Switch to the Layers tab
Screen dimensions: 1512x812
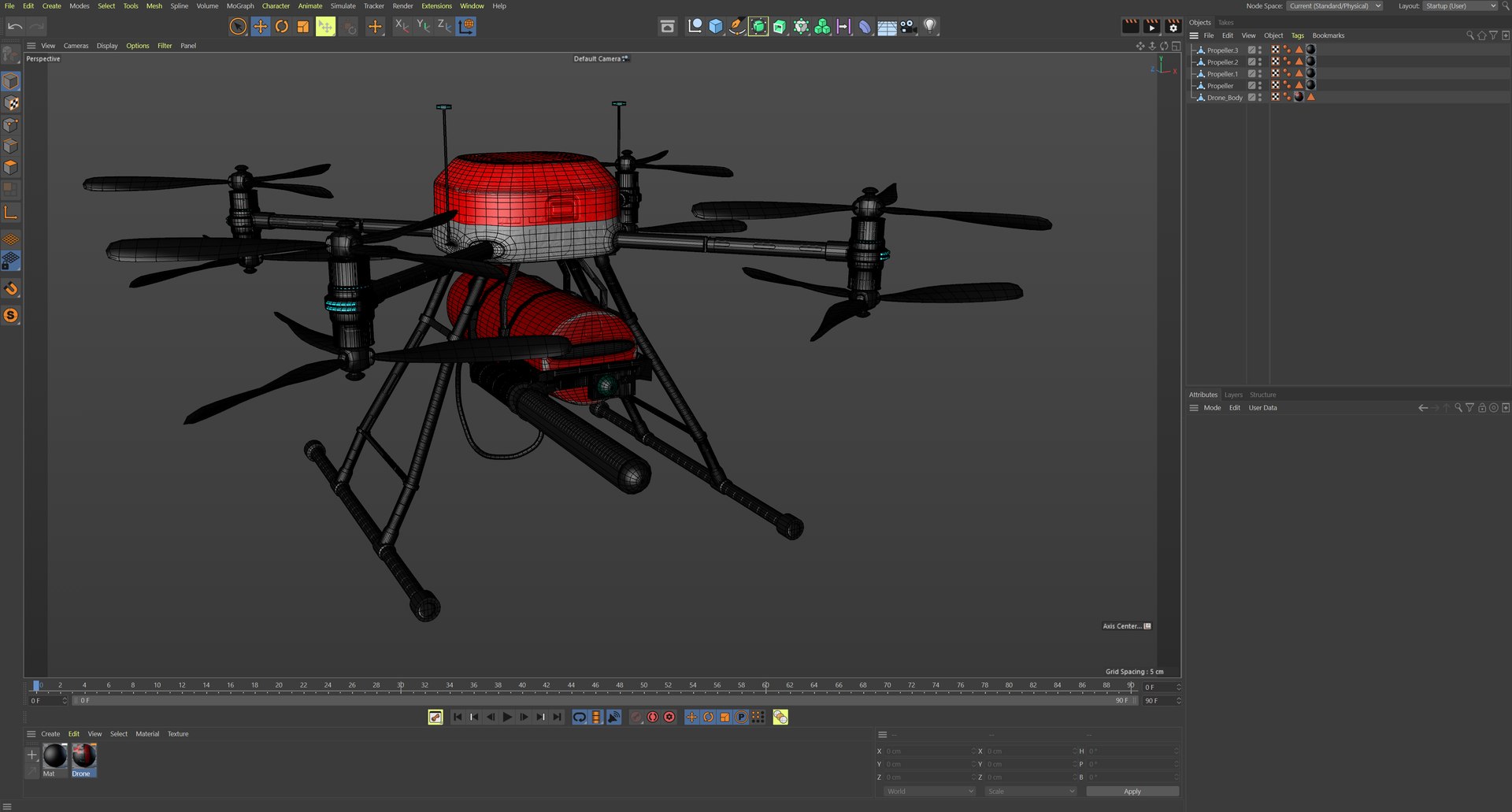coord(1233,395)
